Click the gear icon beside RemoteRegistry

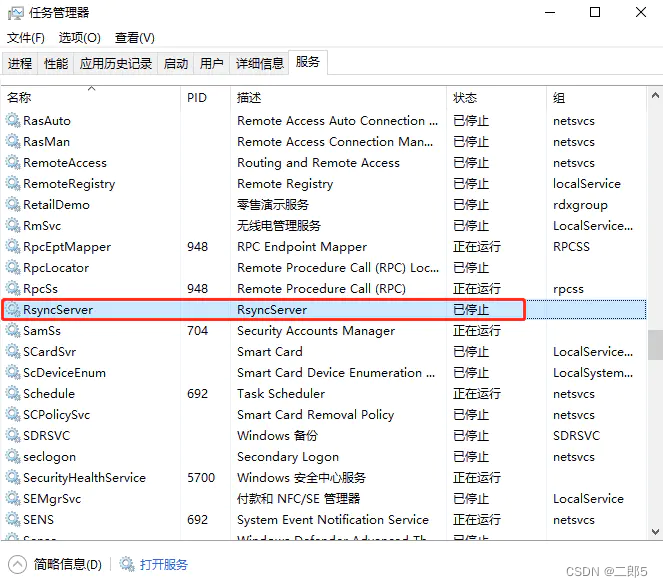[x=13, y=183]
